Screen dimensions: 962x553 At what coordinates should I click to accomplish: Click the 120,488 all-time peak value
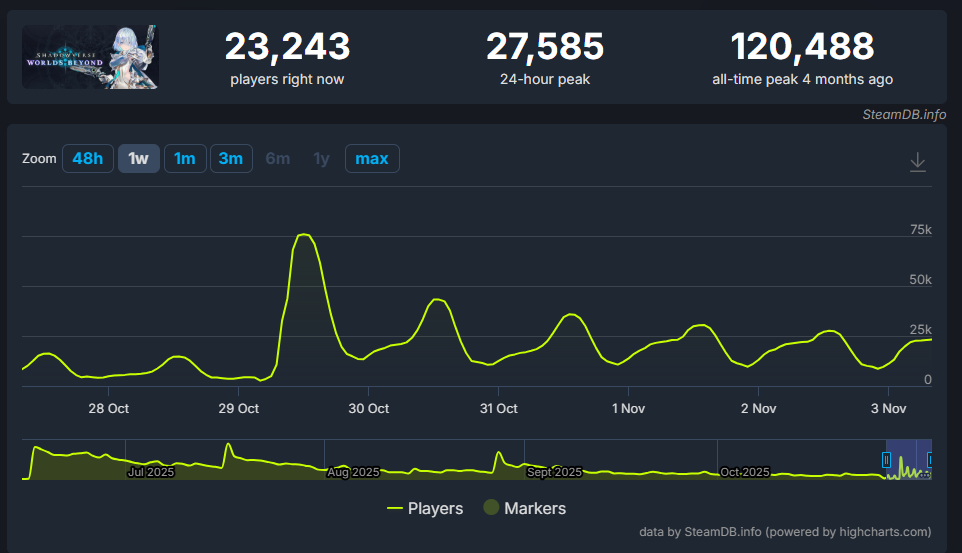(802, 47)
